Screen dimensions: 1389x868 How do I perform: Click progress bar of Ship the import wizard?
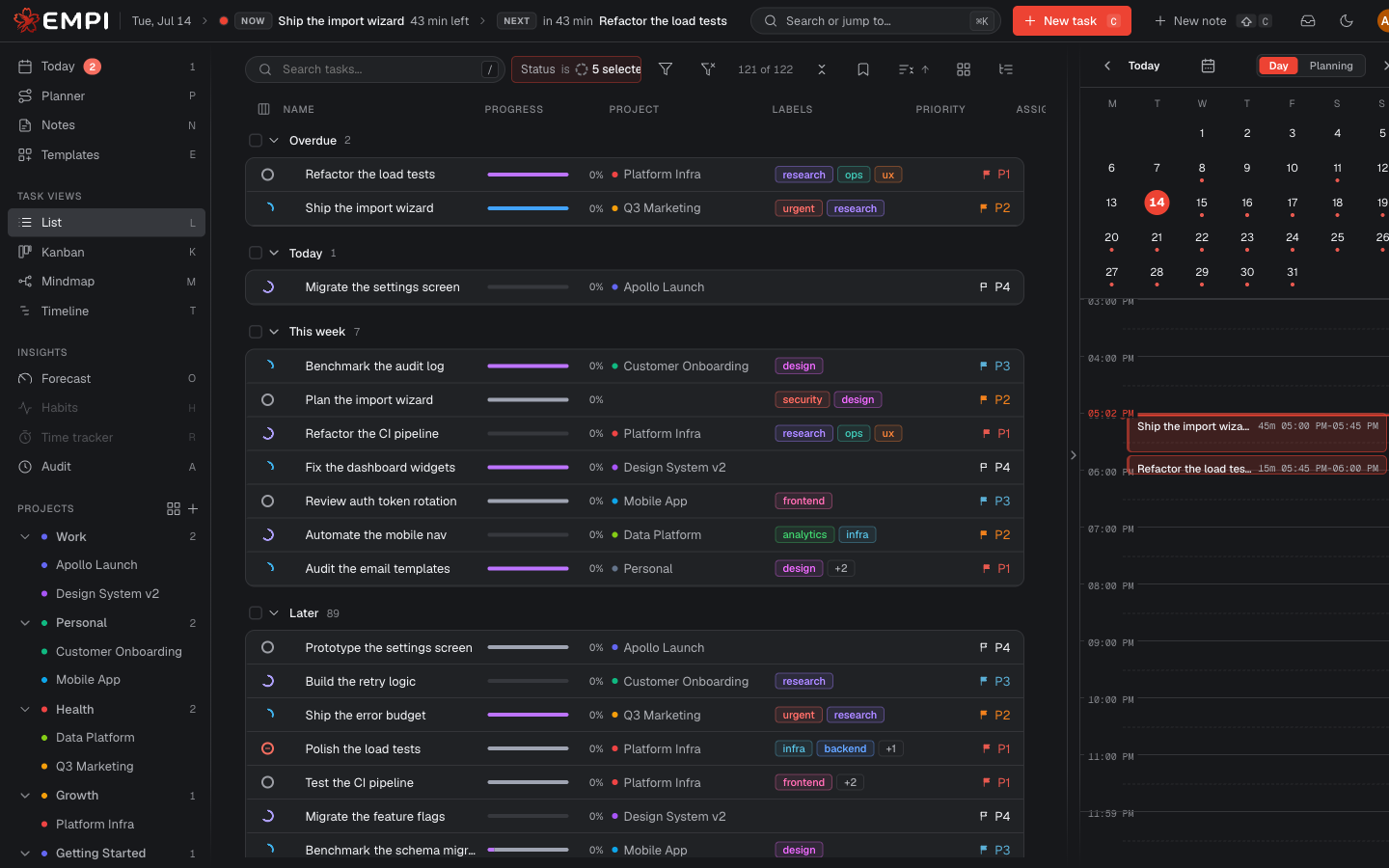coord(528,208)
